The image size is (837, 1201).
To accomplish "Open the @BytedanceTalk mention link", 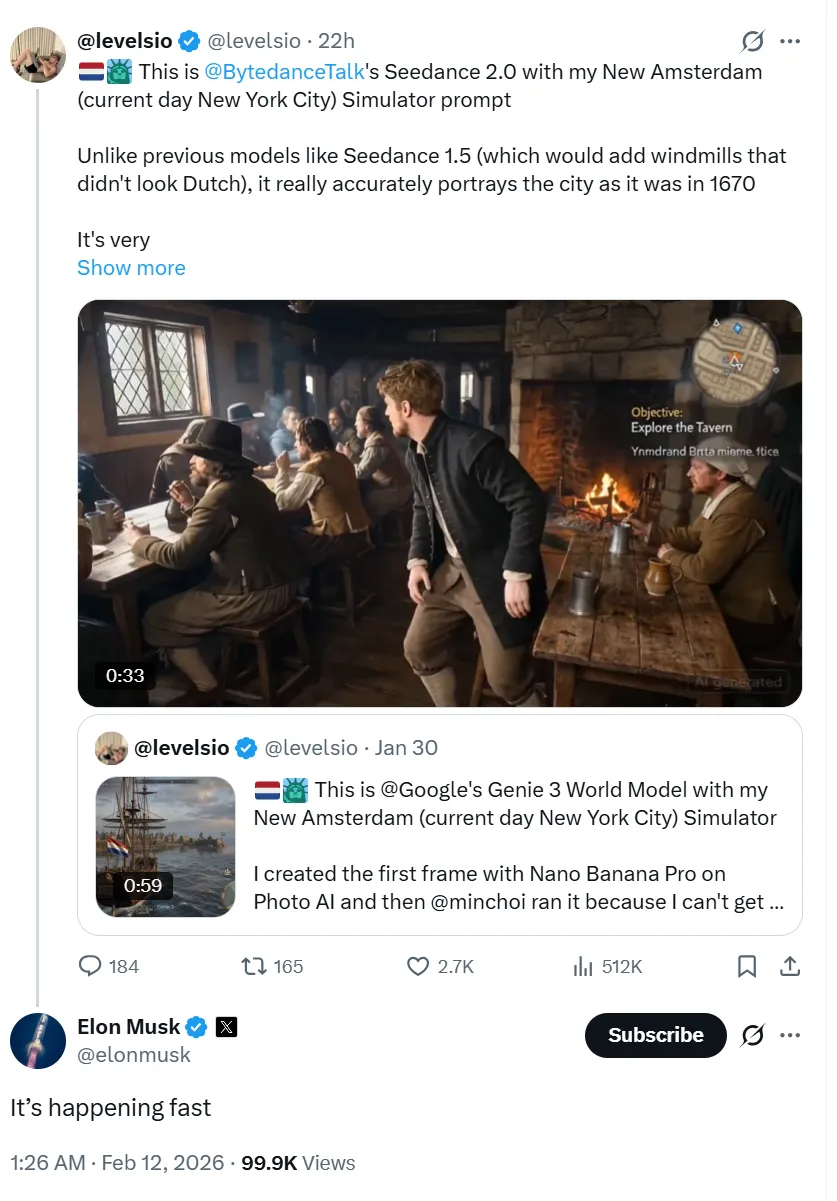I will (271, 72).
